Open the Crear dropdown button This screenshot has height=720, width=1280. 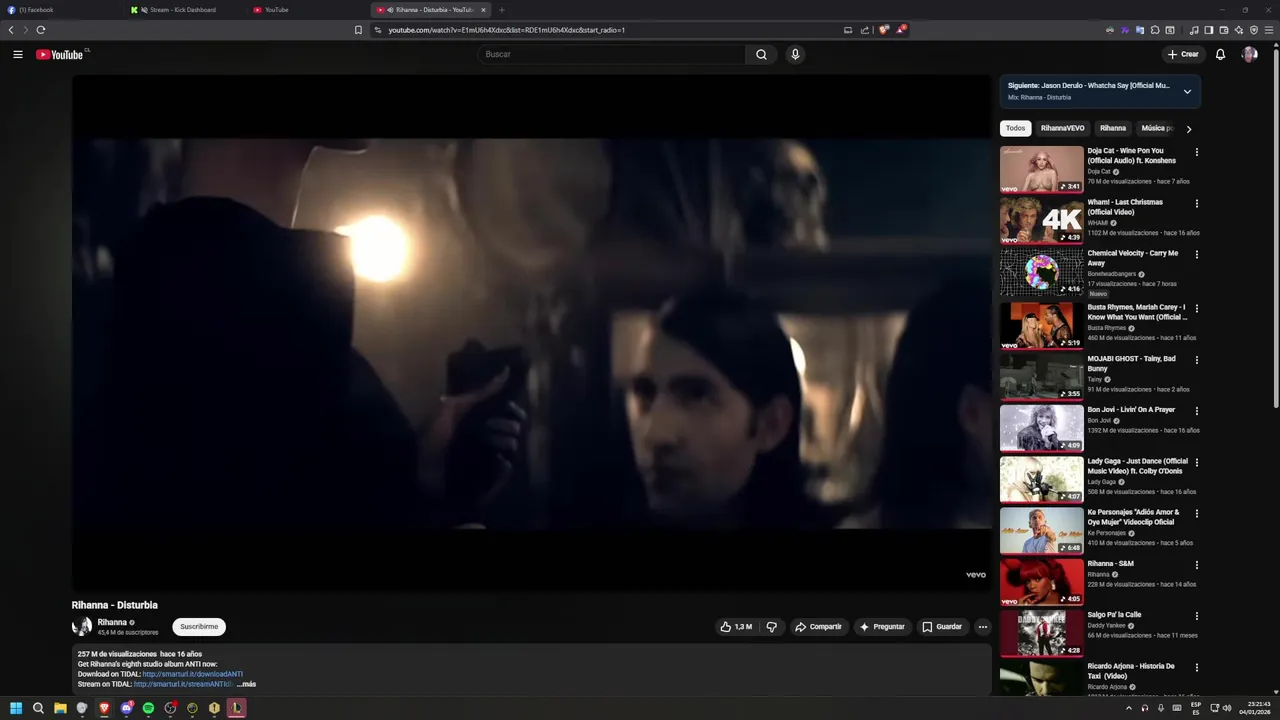(x=1183, y=54)
